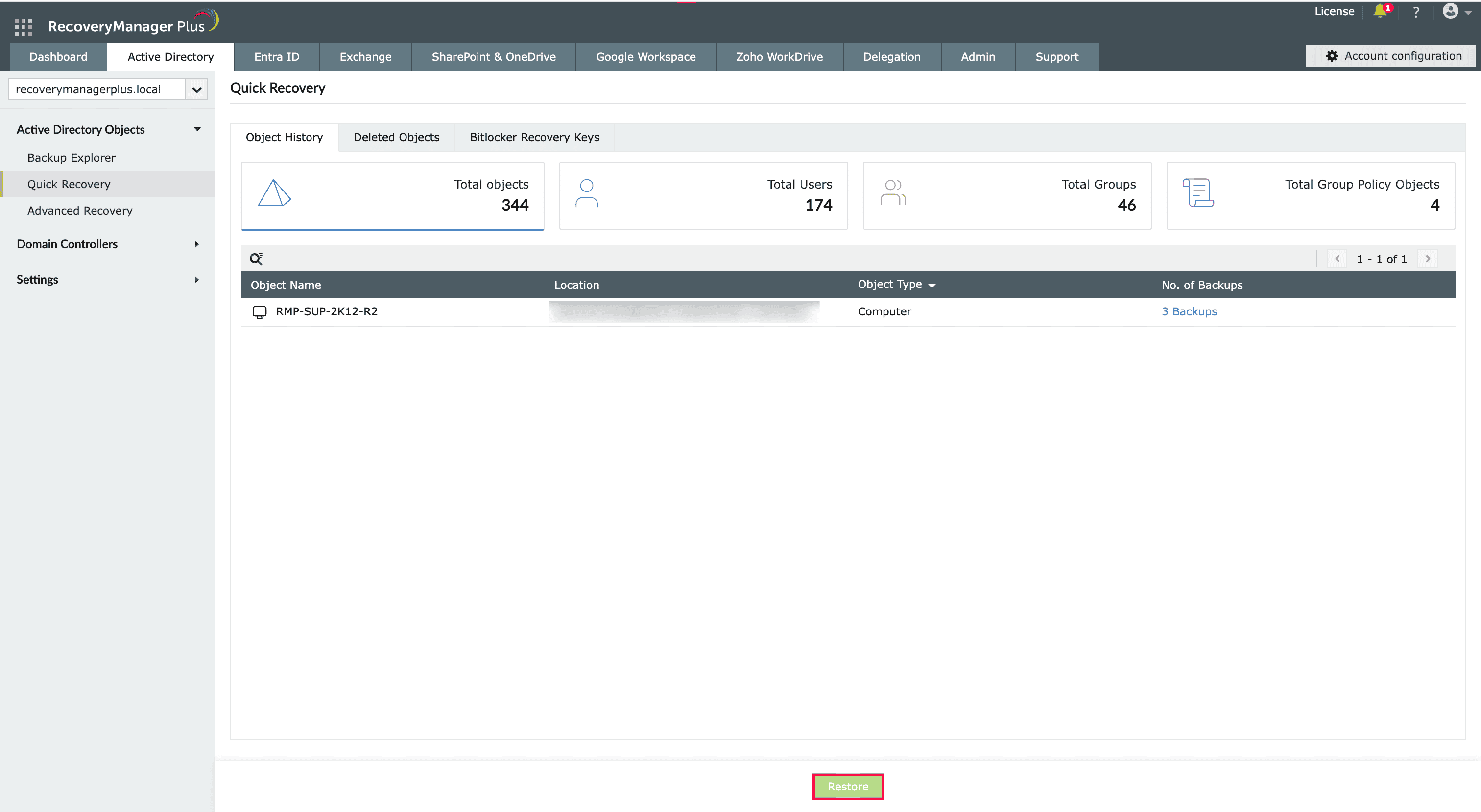Click the notification bell icon
This screenshot has height=812, width=1481.
click(x=1379, y=11)
